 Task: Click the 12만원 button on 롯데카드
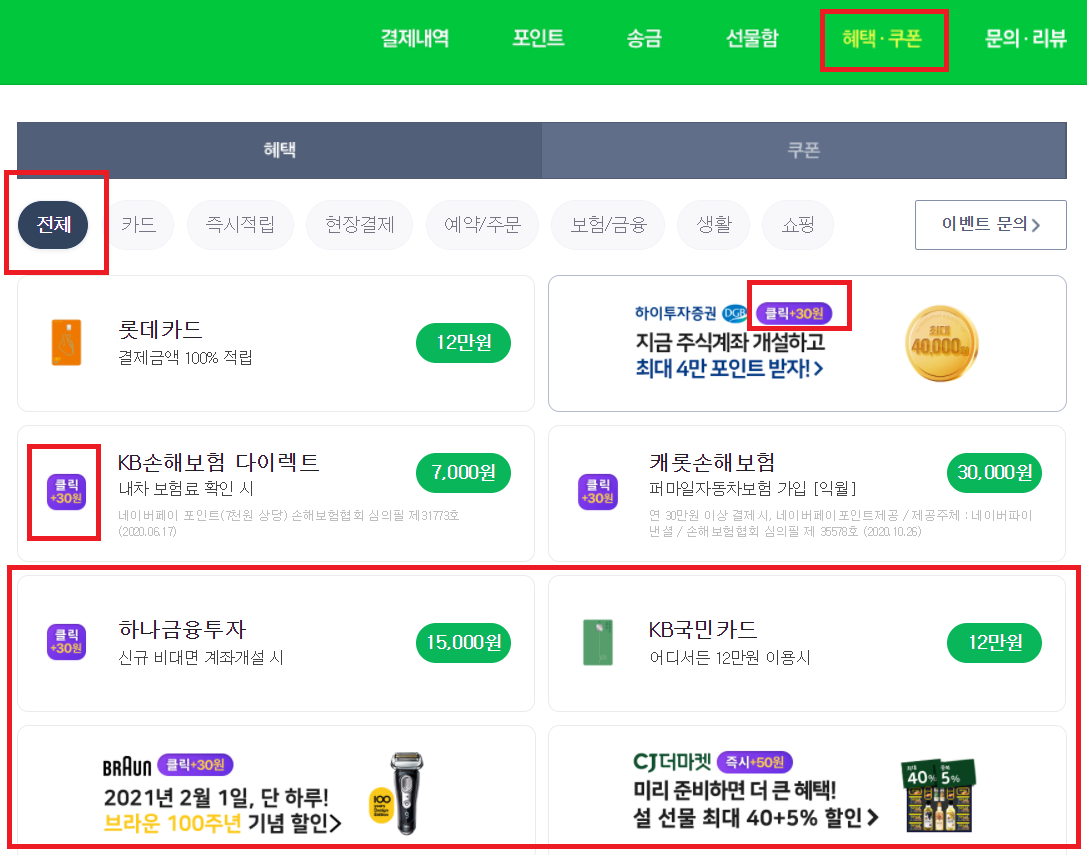tap(463, 343)
